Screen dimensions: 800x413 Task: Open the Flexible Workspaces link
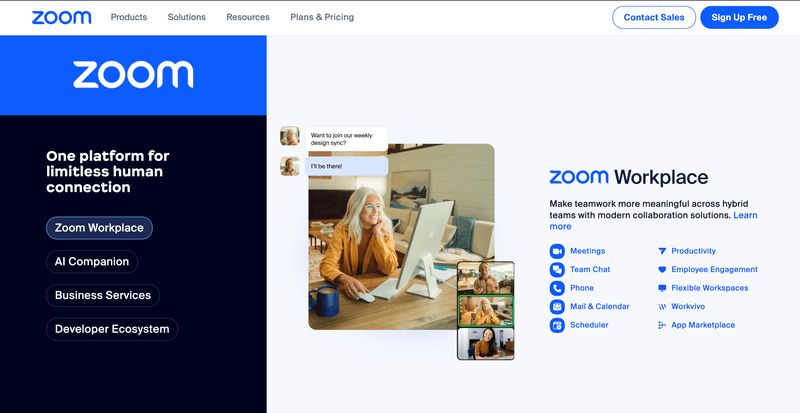point(710,288)
